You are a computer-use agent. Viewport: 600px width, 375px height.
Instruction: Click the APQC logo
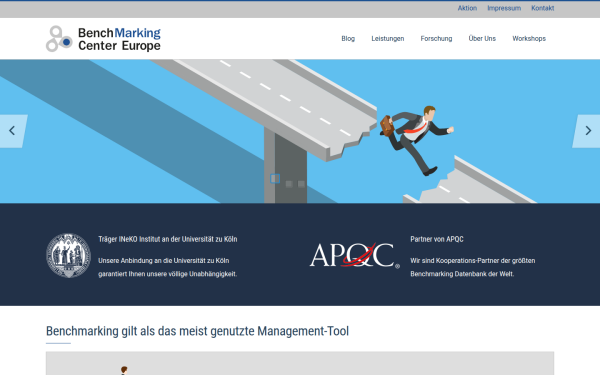354,255
